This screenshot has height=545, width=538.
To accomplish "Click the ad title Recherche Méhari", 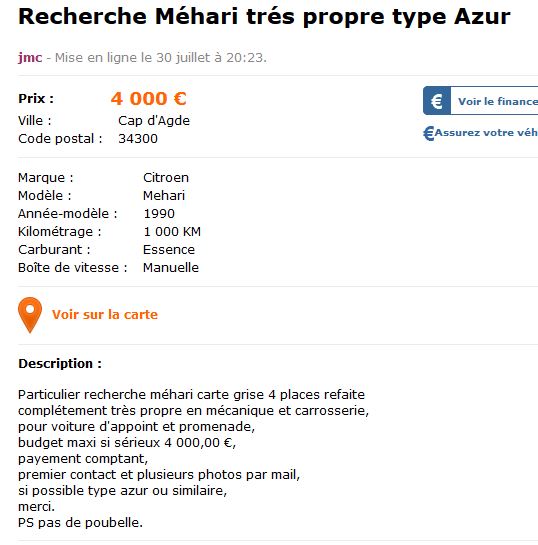I will (x=264, y=17).
